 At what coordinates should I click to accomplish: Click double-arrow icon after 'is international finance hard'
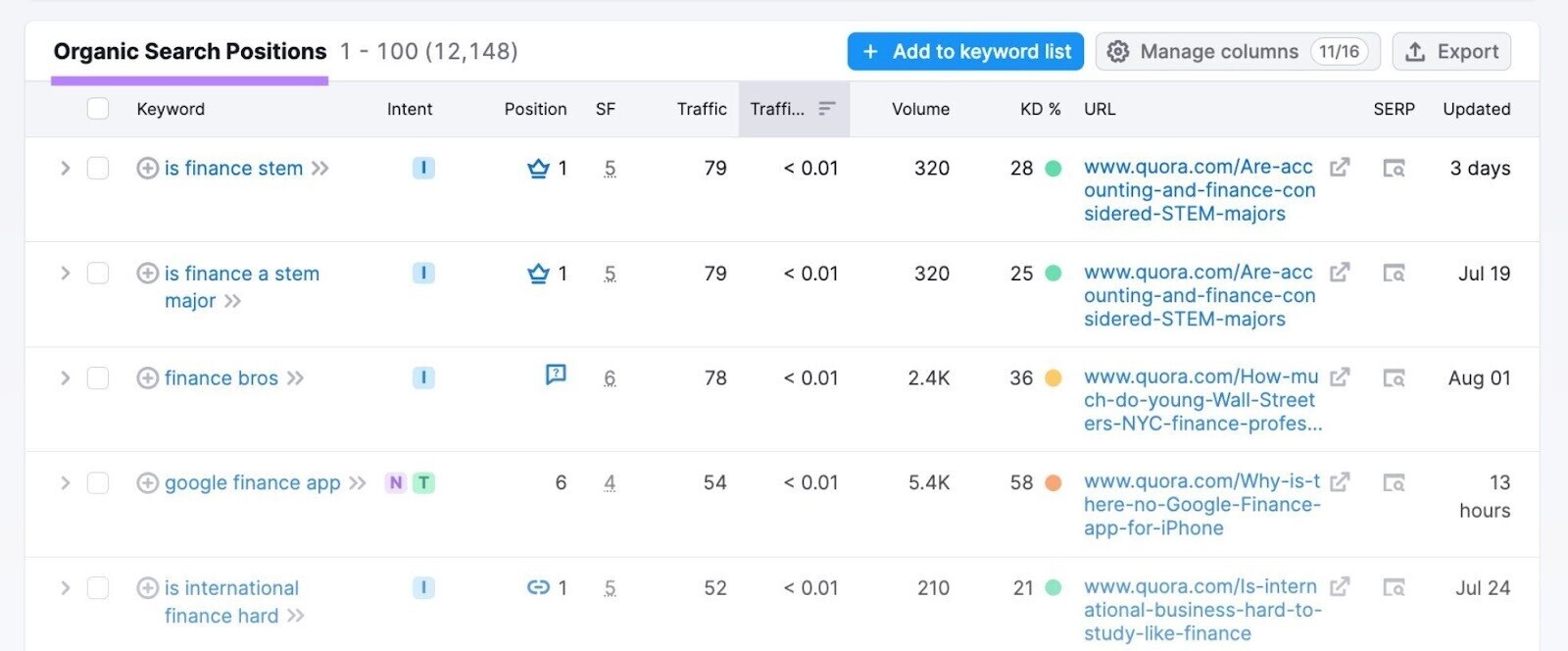(295, 616)
